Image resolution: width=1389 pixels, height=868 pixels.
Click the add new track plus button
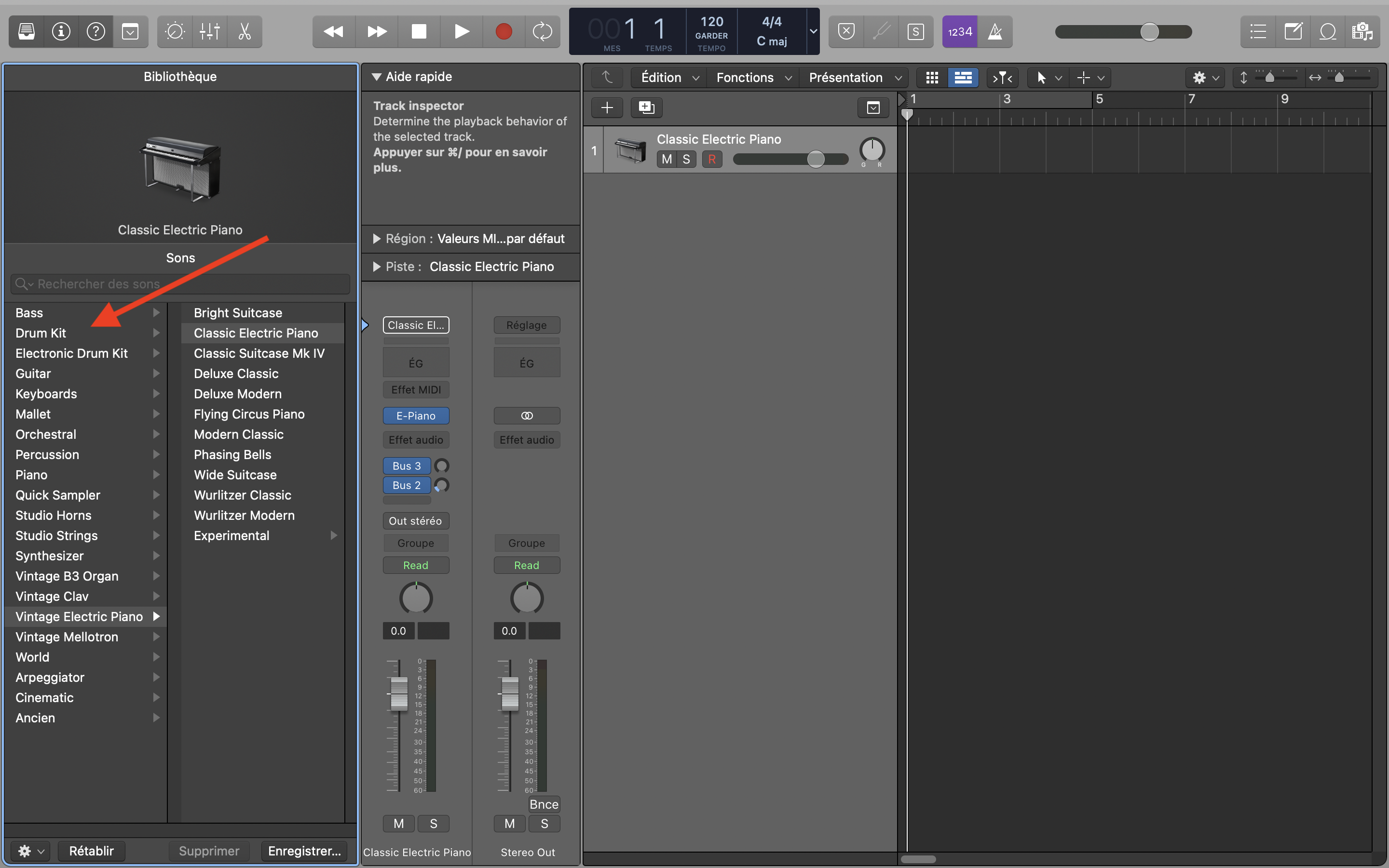pyautogui.click(x=607, y=108)
